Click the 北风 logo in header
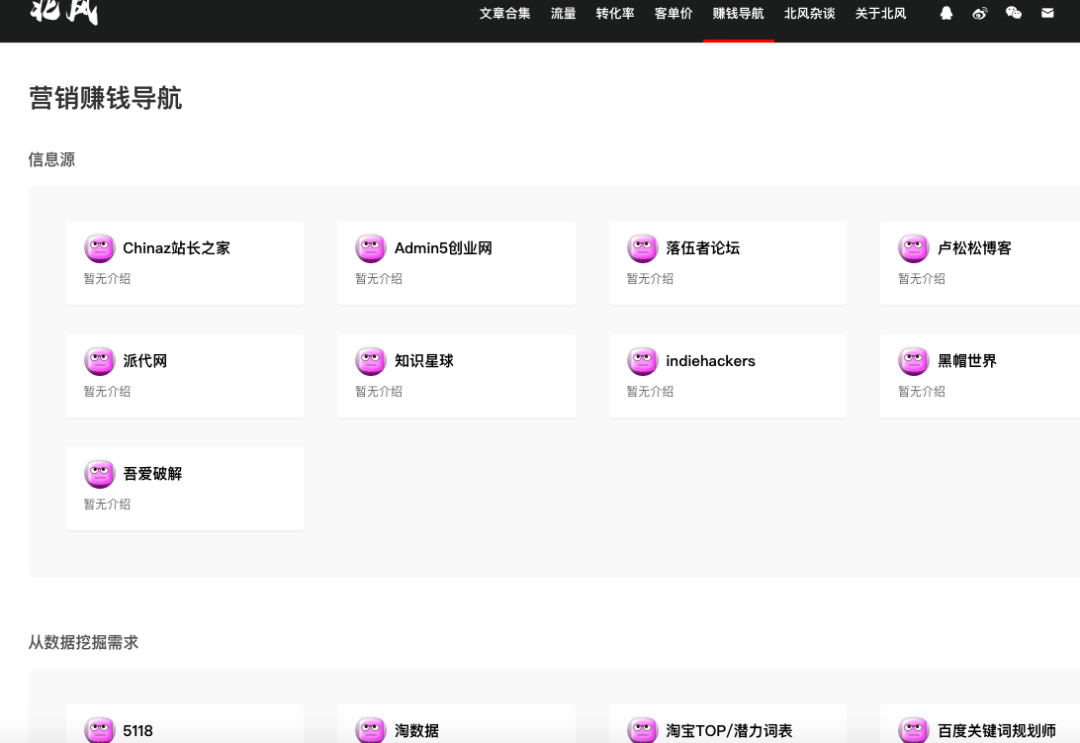Image resolution: width=1080 pixels, height=743 pixels. point(65,12)
